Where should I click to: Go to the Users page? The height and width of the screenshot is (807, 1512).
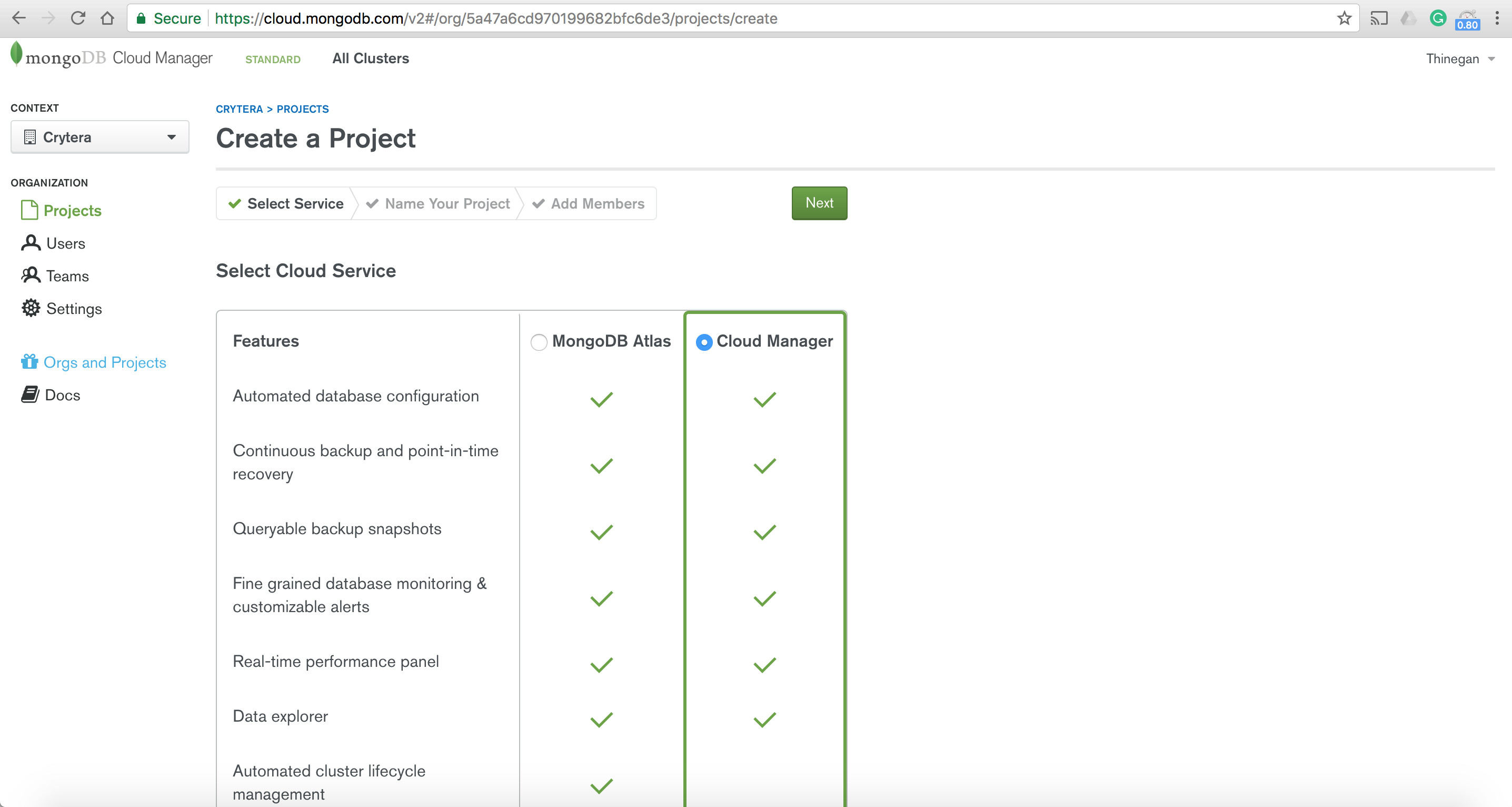65,243
